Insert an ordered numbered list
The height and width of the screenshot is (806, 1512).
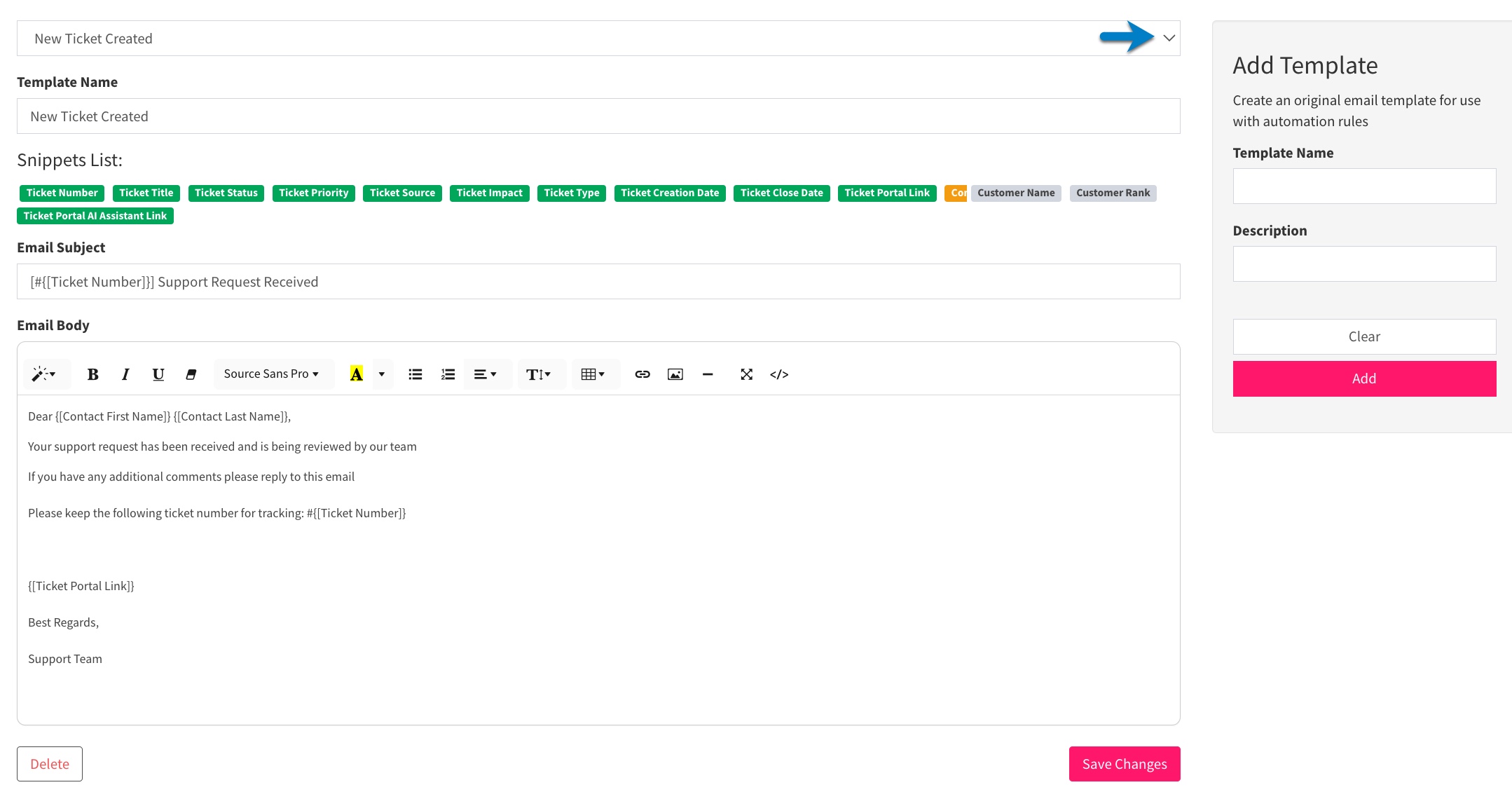pos(448,374)
